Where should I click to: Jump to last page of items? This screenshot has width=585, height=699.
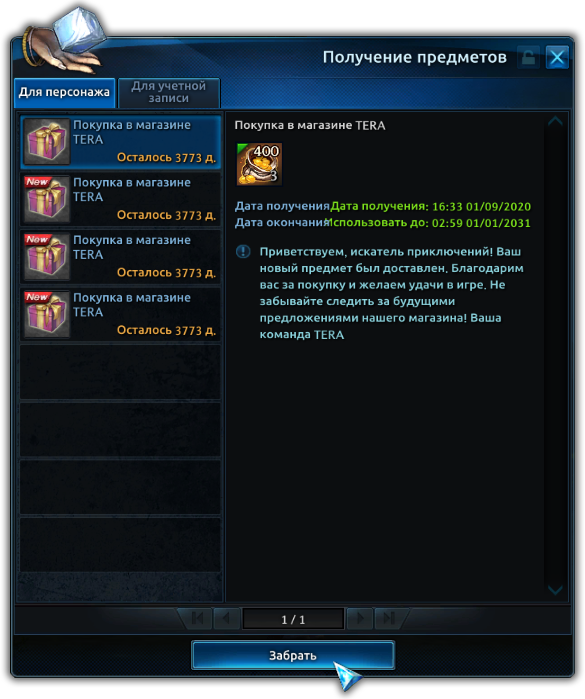[x=389, y=618]
